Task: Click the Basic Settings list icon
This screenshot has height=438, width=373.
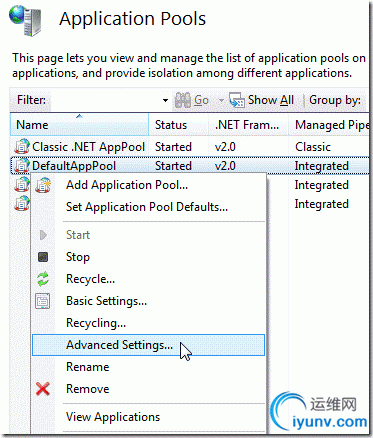Action: pos(43,301)
